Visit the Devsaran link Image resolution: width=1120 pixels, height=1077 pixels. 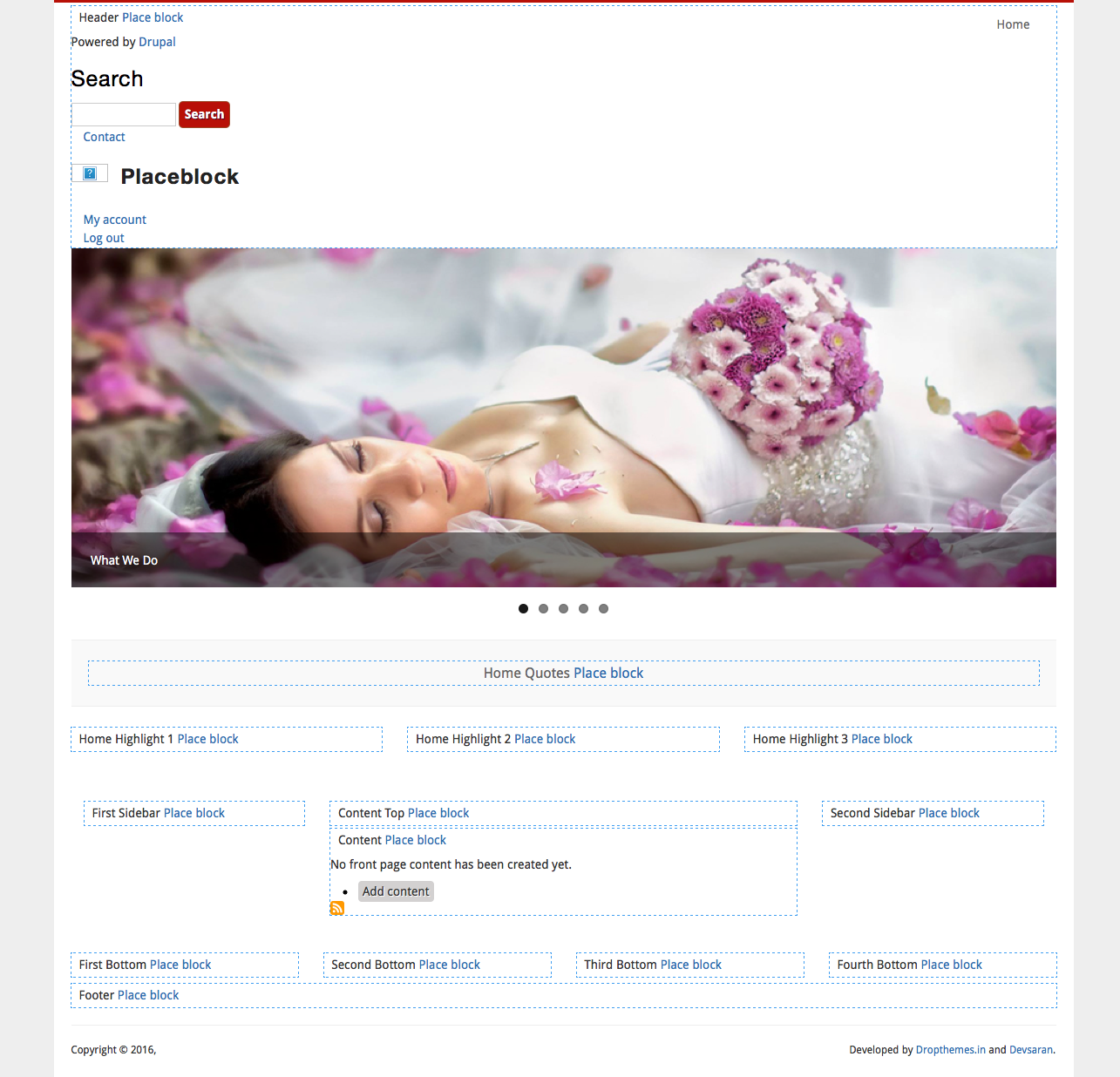pyautogui.click(x=1031, y=1050)
